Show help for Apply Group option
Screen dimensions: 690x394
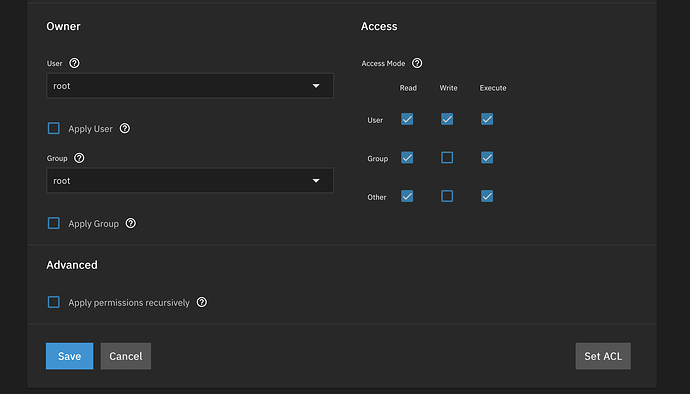tap(131, 223)
